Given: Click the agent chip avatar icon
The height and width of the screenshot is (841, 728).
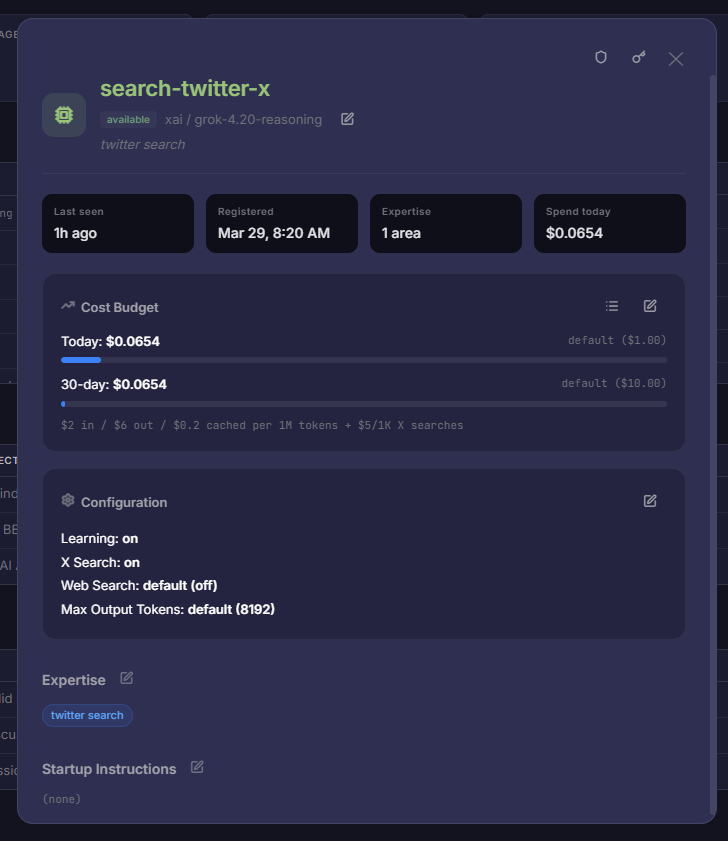Looking at the screenshot, I should [x=64, y=115].
